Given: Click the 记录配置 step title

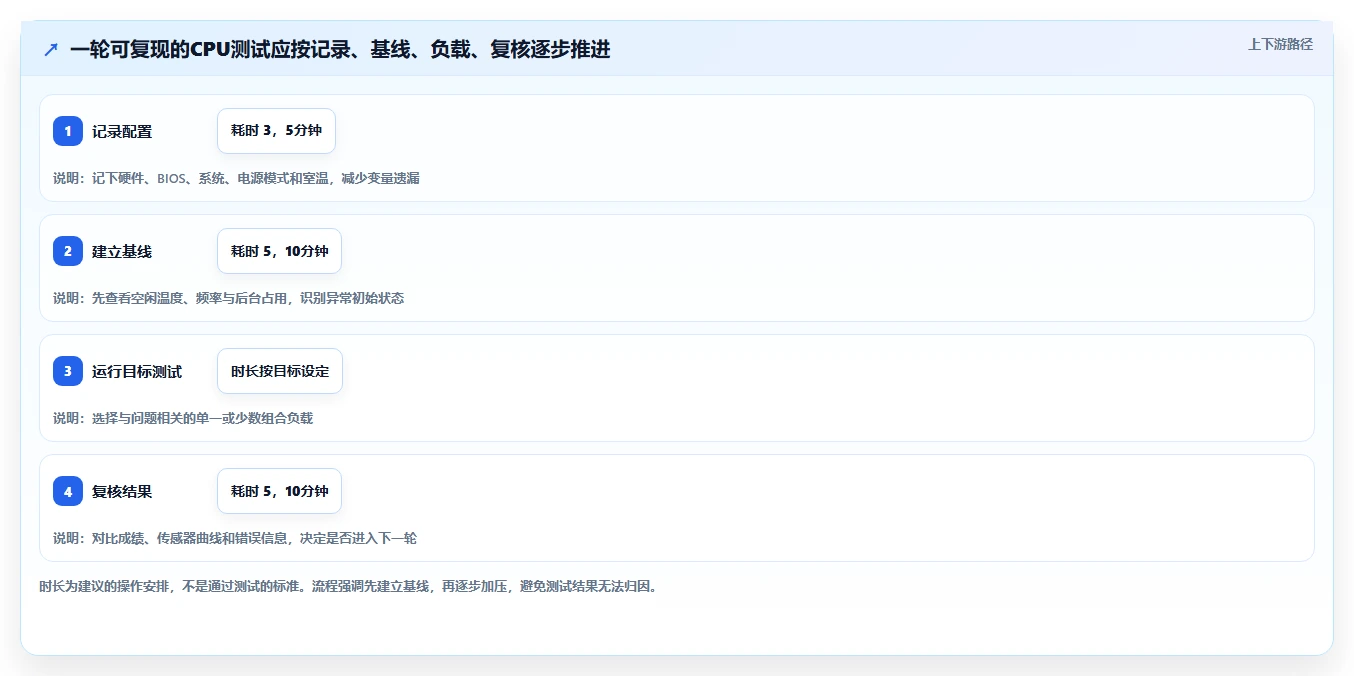Looking at the screenshot, I should point(122,131).
